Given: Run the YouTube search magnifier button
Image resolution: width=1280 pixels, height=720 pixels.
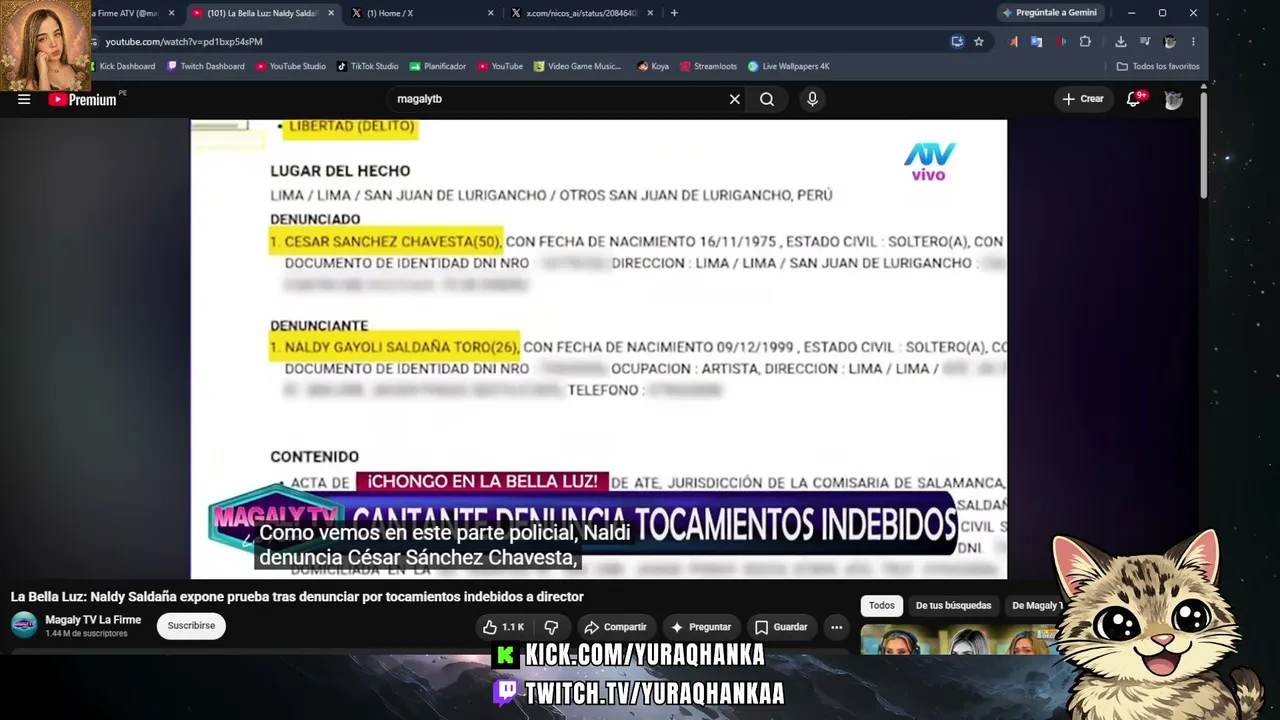Looking at the screenshot, I should [x=767, y=99].
